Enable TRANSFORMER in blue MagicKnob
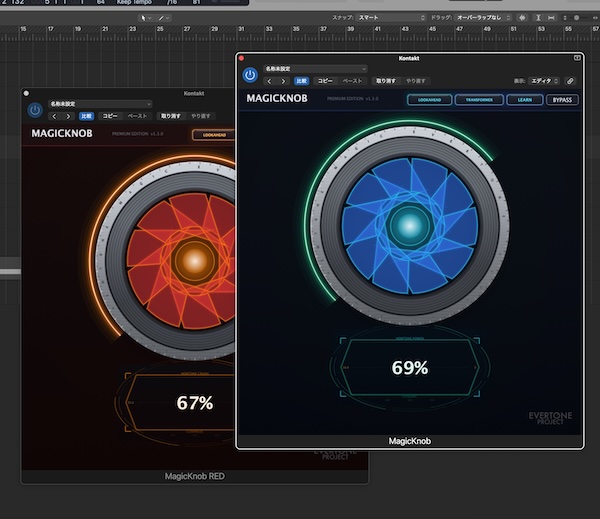This screenshot has width=600, height=519. 479,100
